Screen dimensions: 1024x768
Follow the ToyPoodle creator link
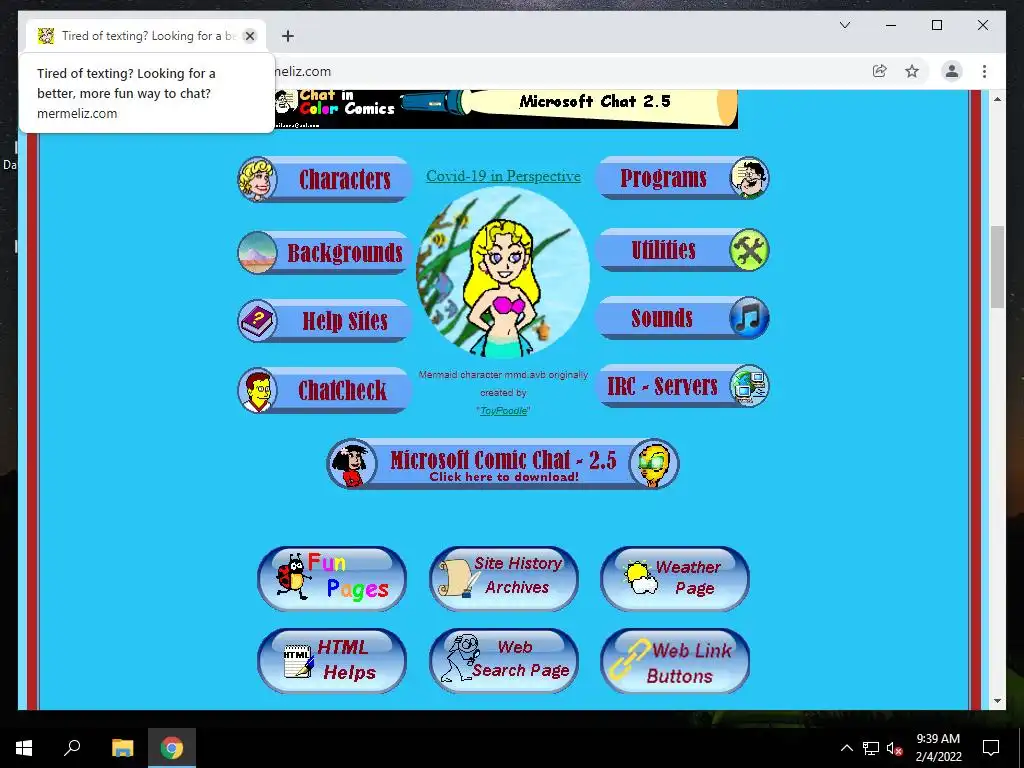point(503,411)
